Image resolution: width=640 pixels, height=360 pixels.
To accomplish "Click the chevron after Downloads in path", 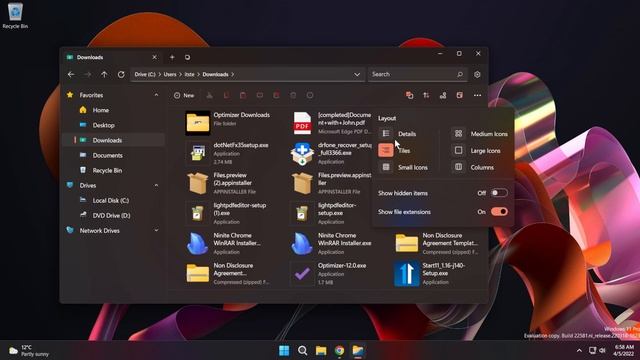I will [233, 74].
